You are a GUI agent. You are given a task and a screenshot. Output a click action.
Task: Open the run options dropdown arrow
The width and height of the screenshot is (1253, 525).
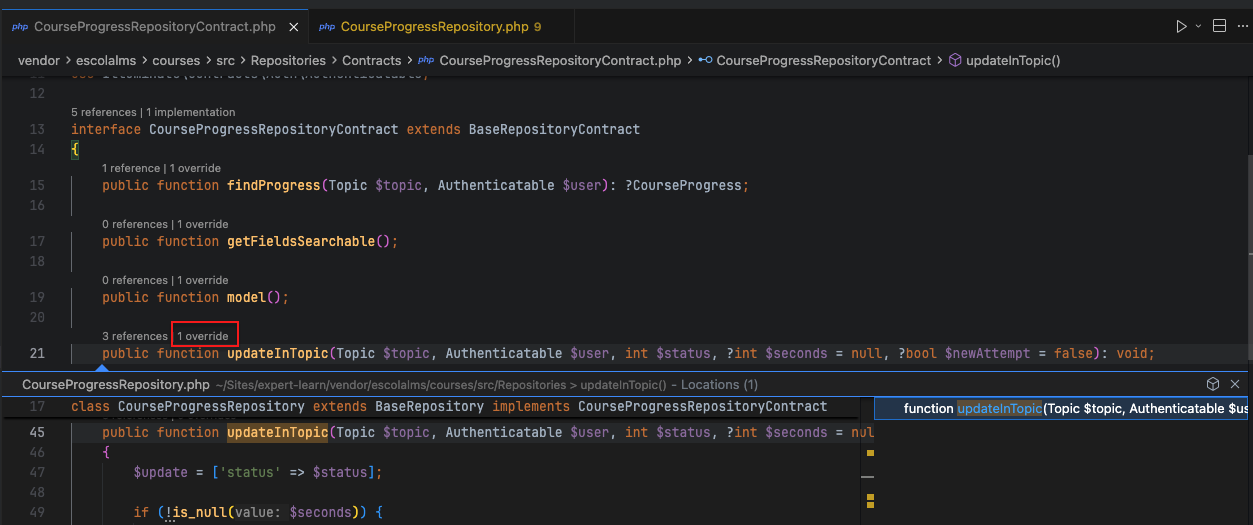pos(1198,26)
